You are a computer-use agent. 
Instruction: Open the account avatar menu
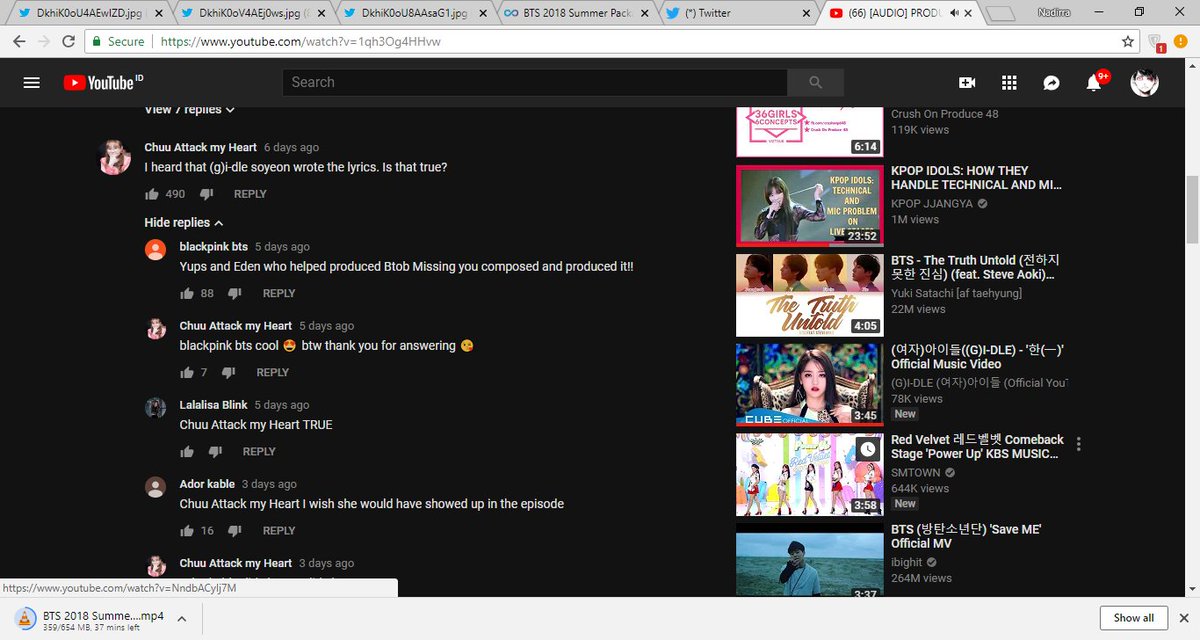click(1144, 83)
